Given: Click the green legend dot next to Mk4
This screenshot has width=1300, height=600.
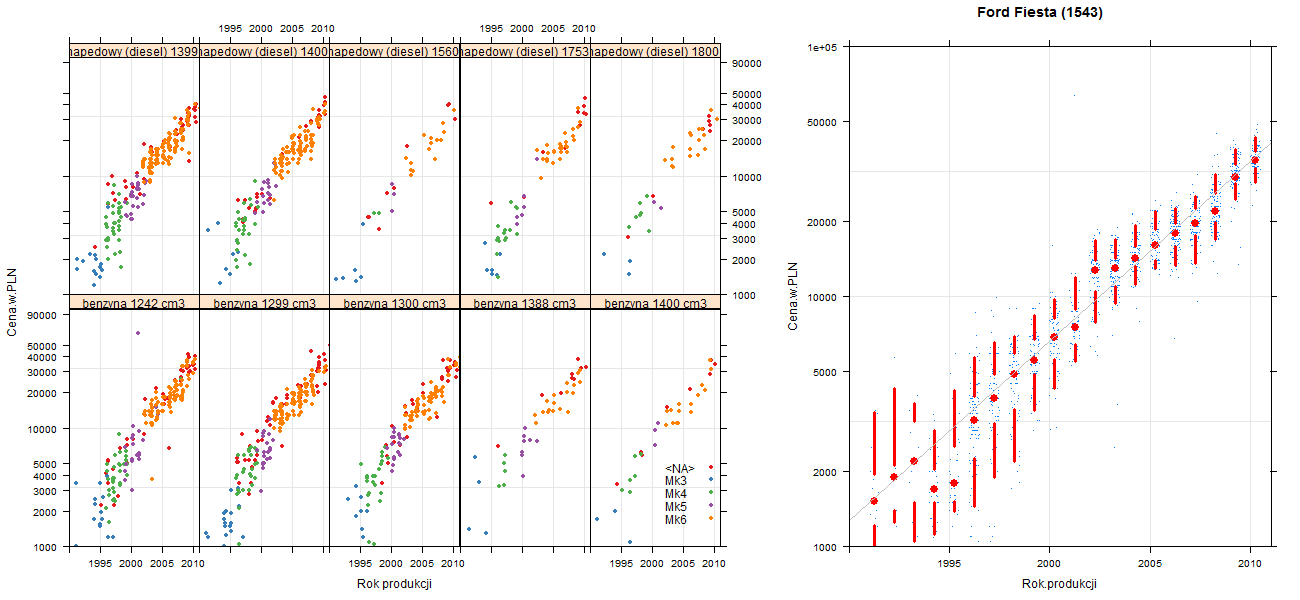Looking at the screenshot, I should [x=709, y=494].
